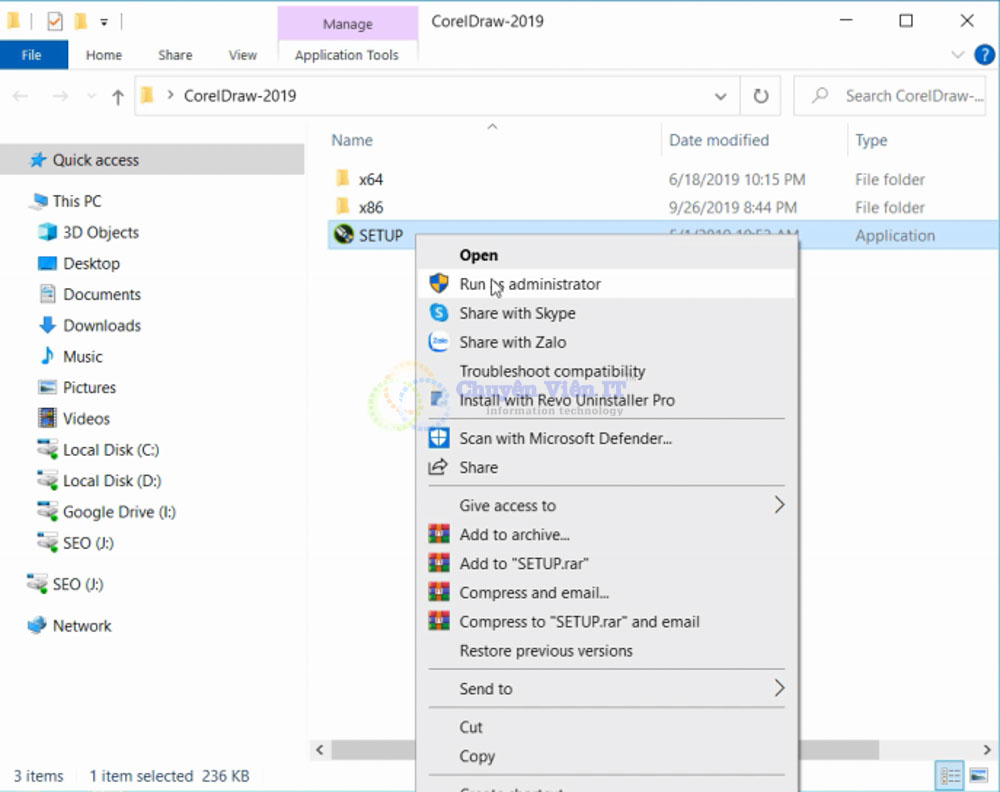
Task: Click the Zalo icon in context menu
Action: (x=439, y=342)
